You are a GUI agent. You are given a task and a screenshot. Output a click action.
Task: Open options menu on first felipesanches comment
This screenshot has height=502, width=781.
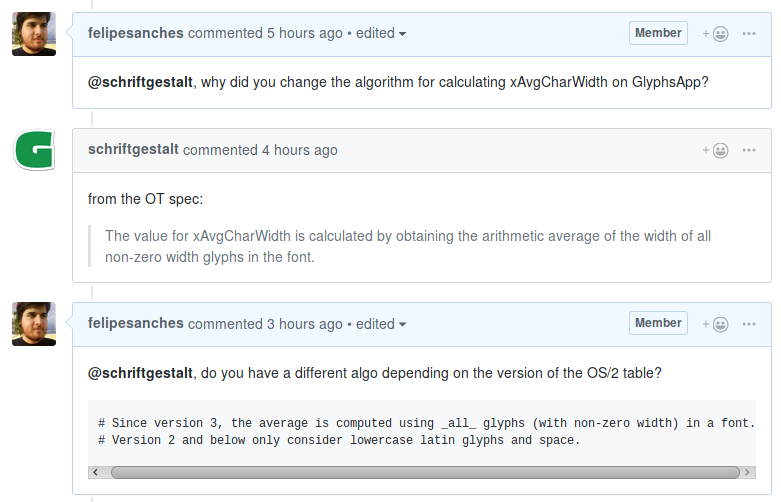click(749, 33)
